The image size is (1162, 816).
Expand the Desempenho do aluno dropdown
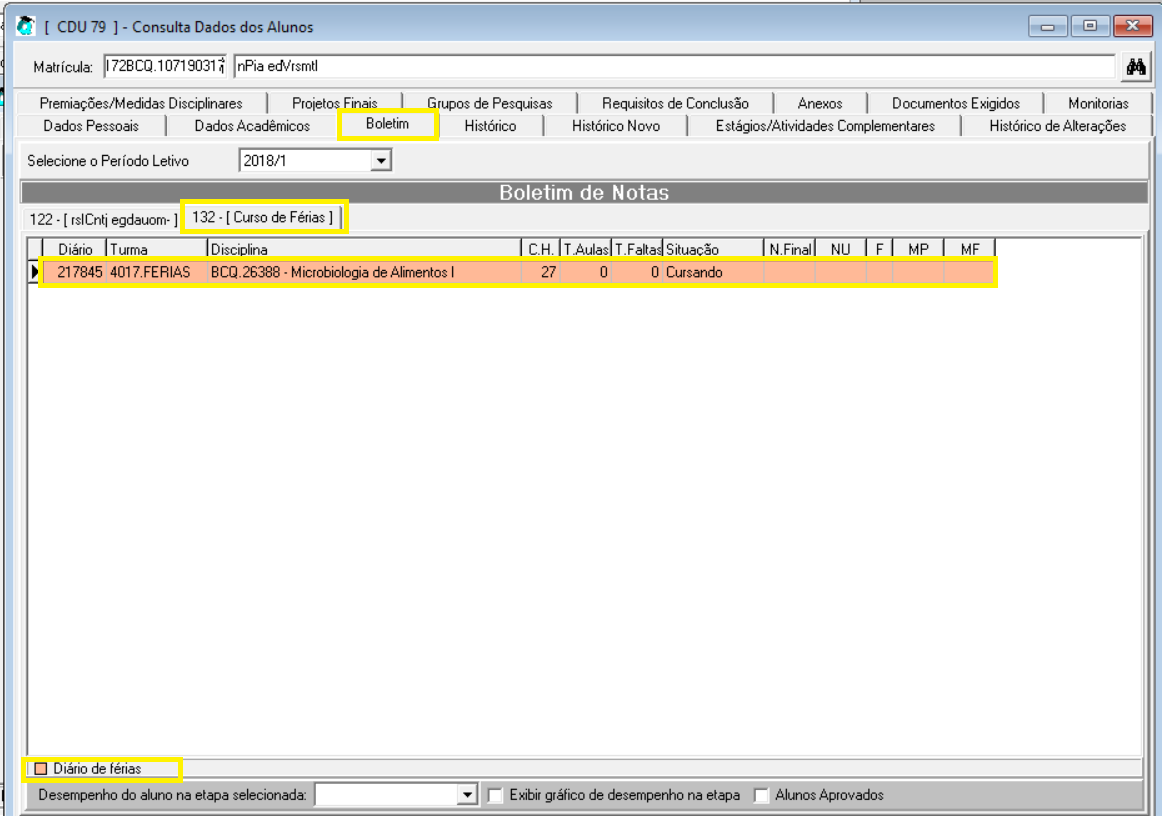tap(467, 796)
